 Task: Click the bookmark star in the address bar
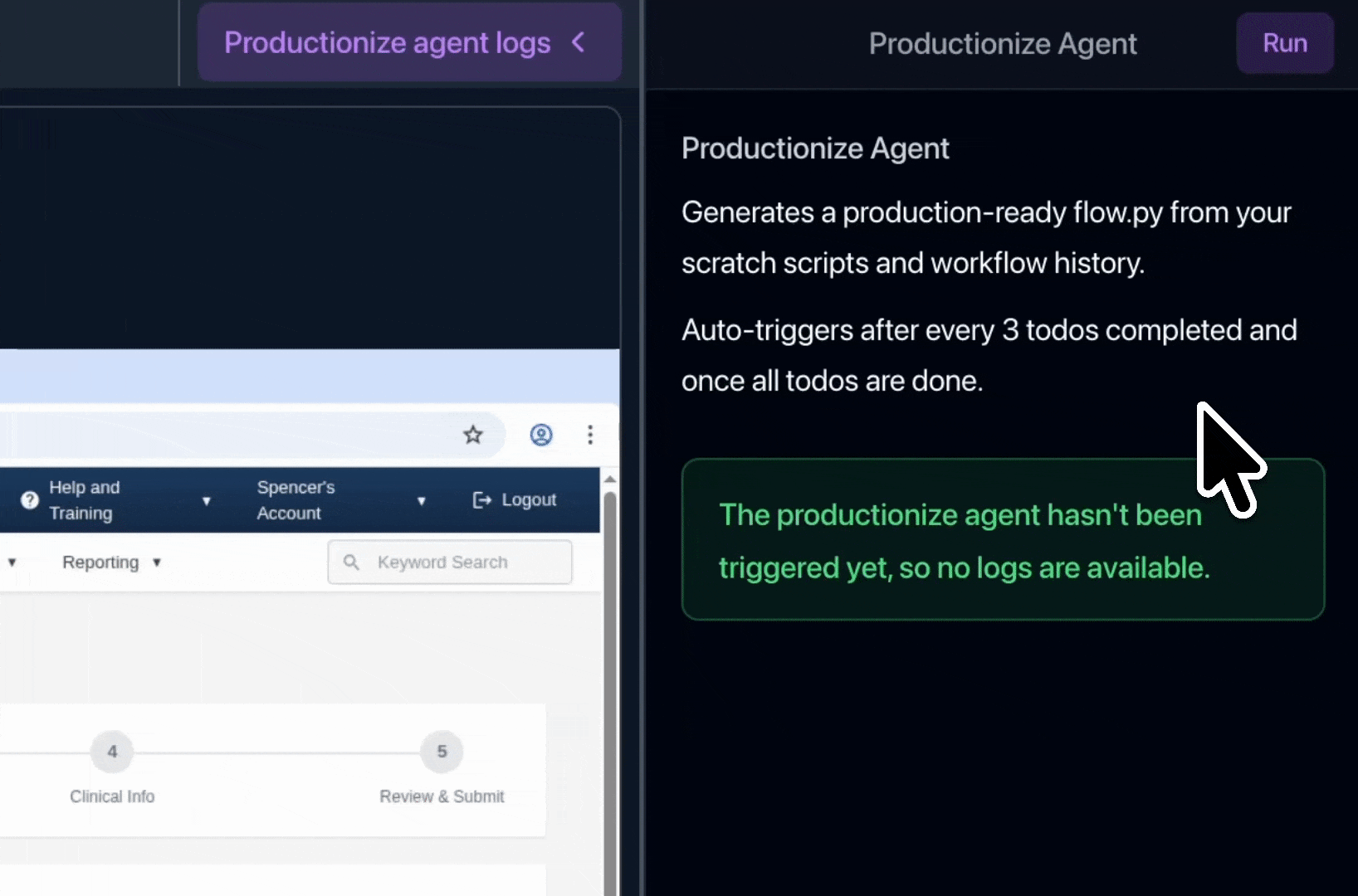click(473, 435)
